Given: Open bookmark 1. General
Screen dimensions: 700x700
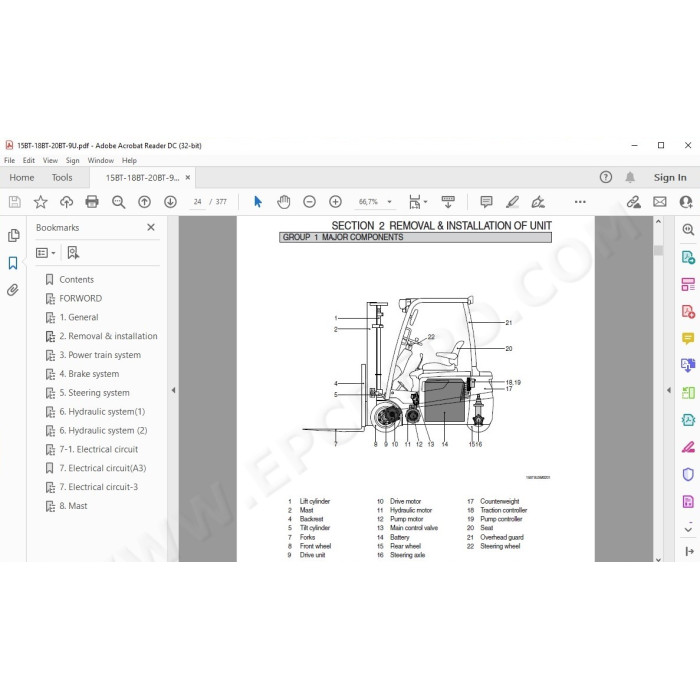Looking at the screenshot, I should (79, 317).
